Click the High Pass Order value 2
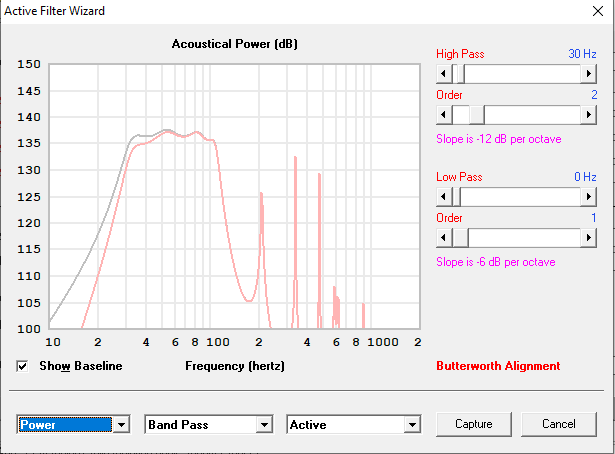Image resolution: width=615 pixels, height=454 pixels. (594, 95)
